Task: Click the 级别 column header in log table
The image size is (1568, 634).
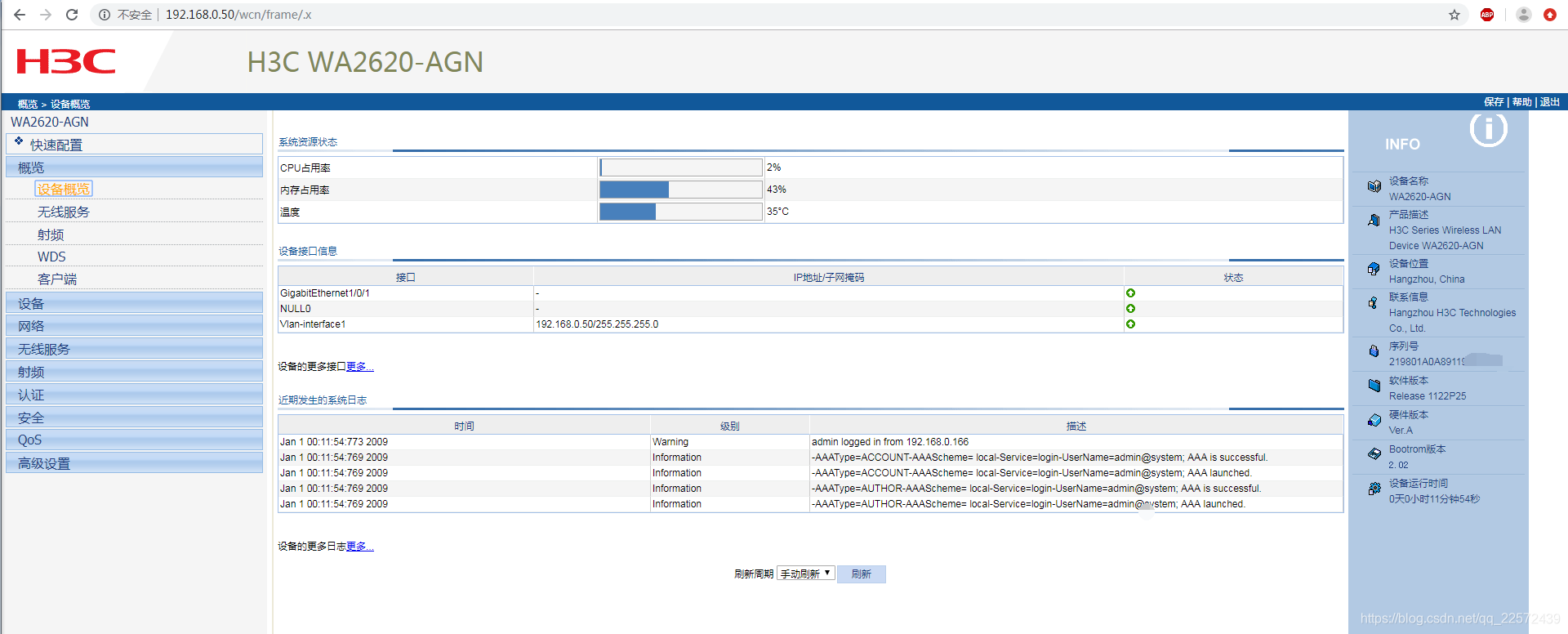Action: [x=730, y=426]
